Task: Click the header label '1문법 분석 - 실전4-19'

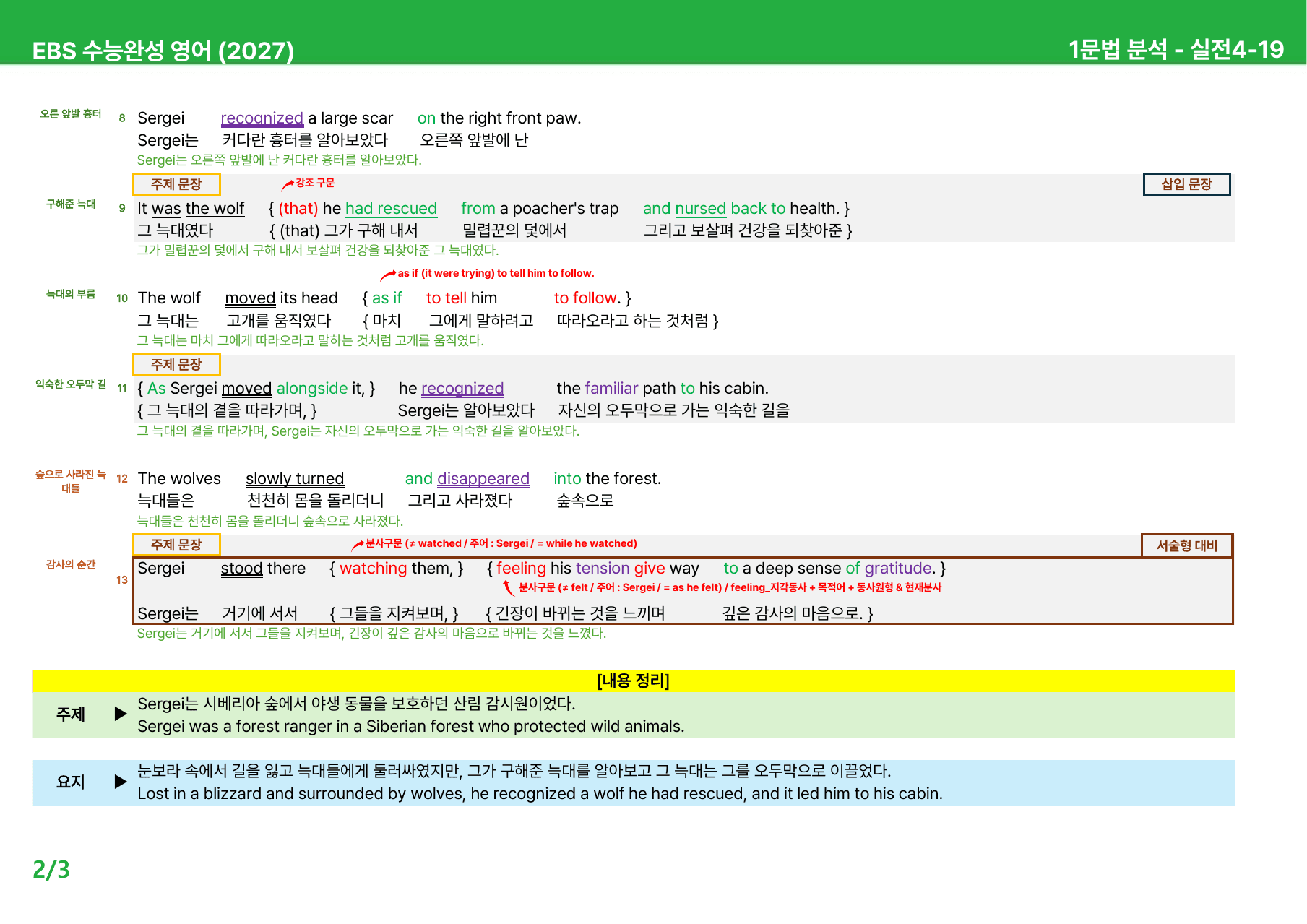Action: point(1176,49)
